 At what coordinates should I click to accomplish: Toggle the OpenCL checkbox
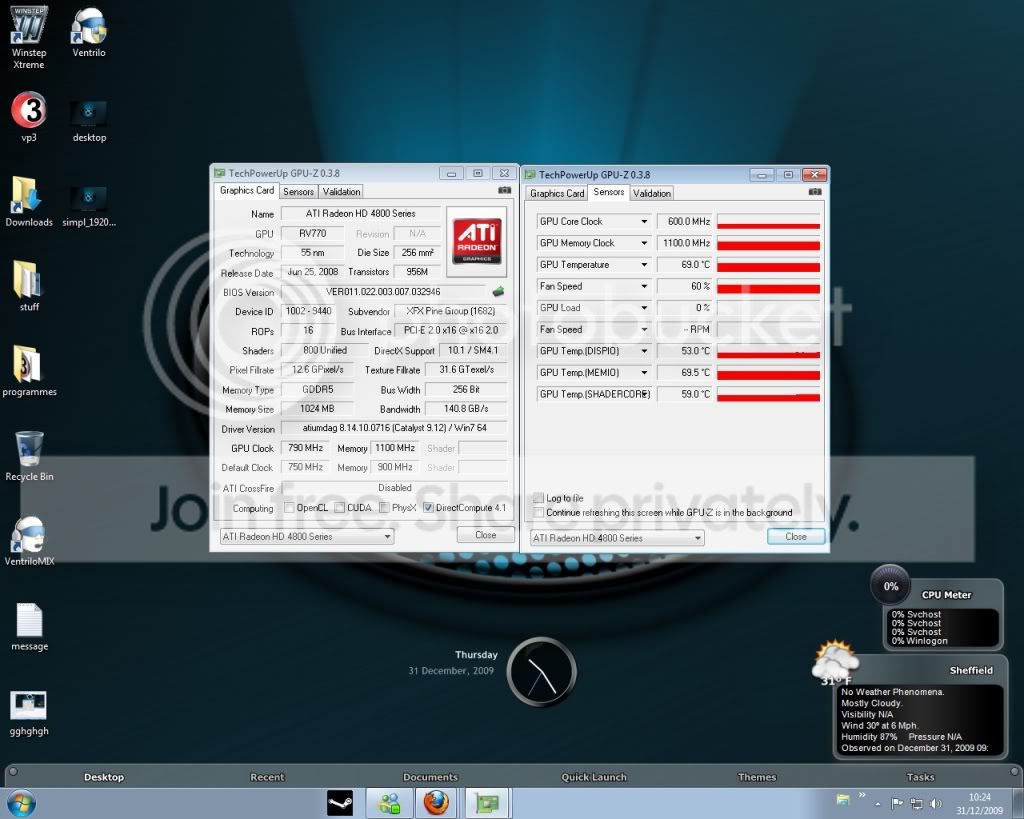pyautogui.click(x=289, y=507)
